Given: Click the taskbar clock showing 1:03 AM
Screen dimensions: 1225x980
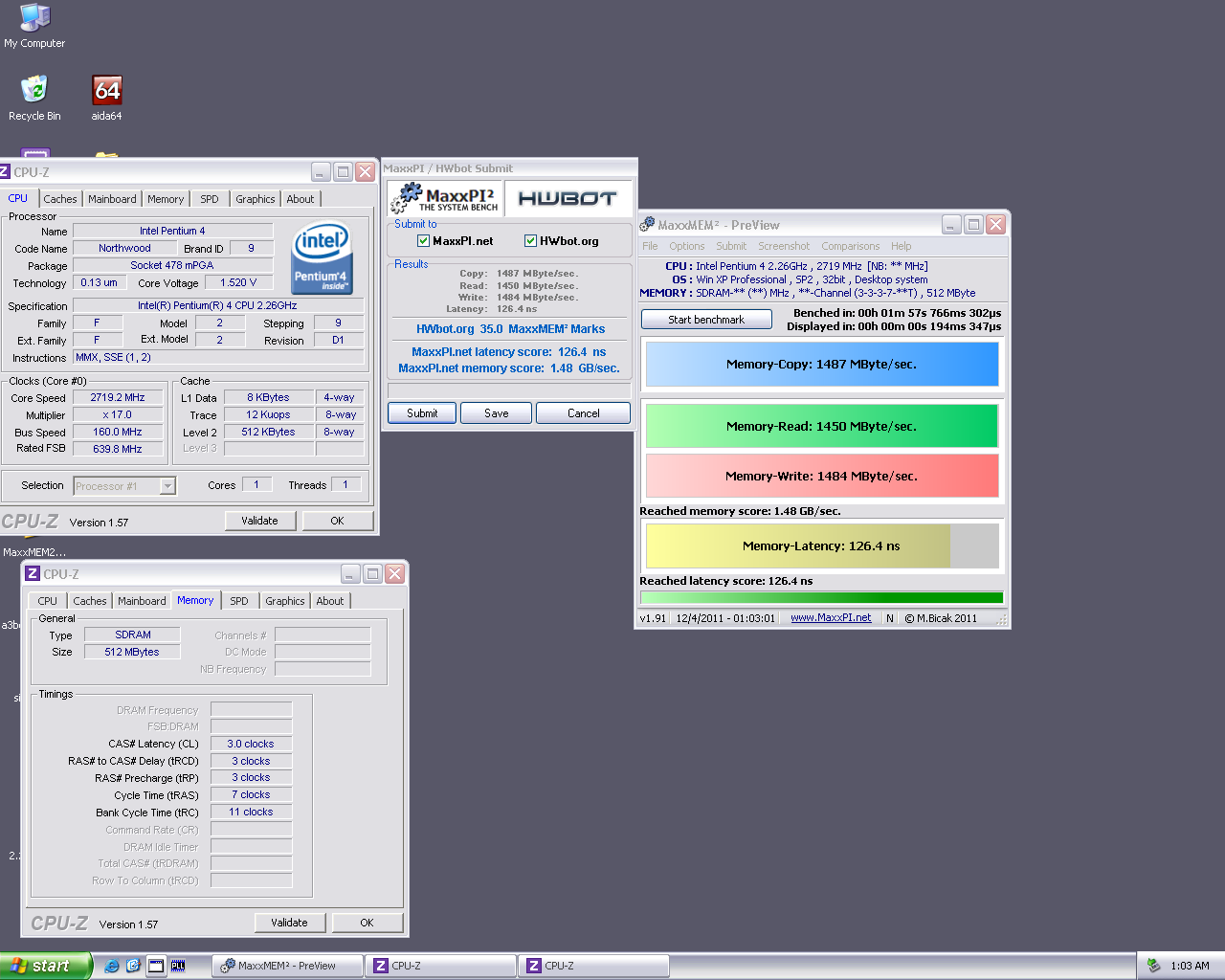Looking at the screenshot, I should [1190, 966].
